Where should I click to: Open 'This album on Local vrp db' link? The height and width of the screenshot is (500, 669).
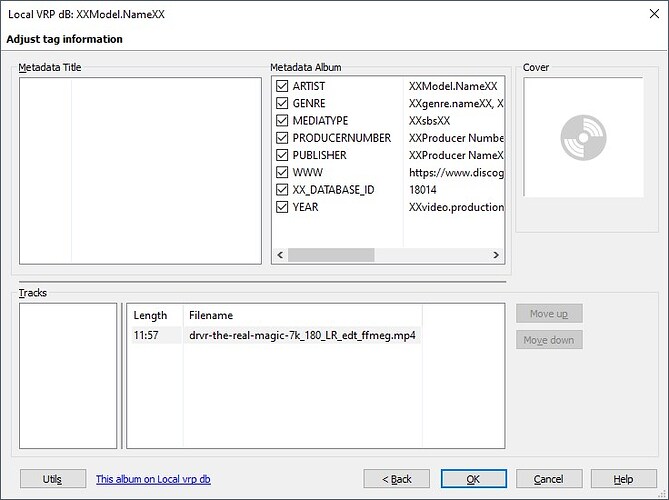click(153, 479)
